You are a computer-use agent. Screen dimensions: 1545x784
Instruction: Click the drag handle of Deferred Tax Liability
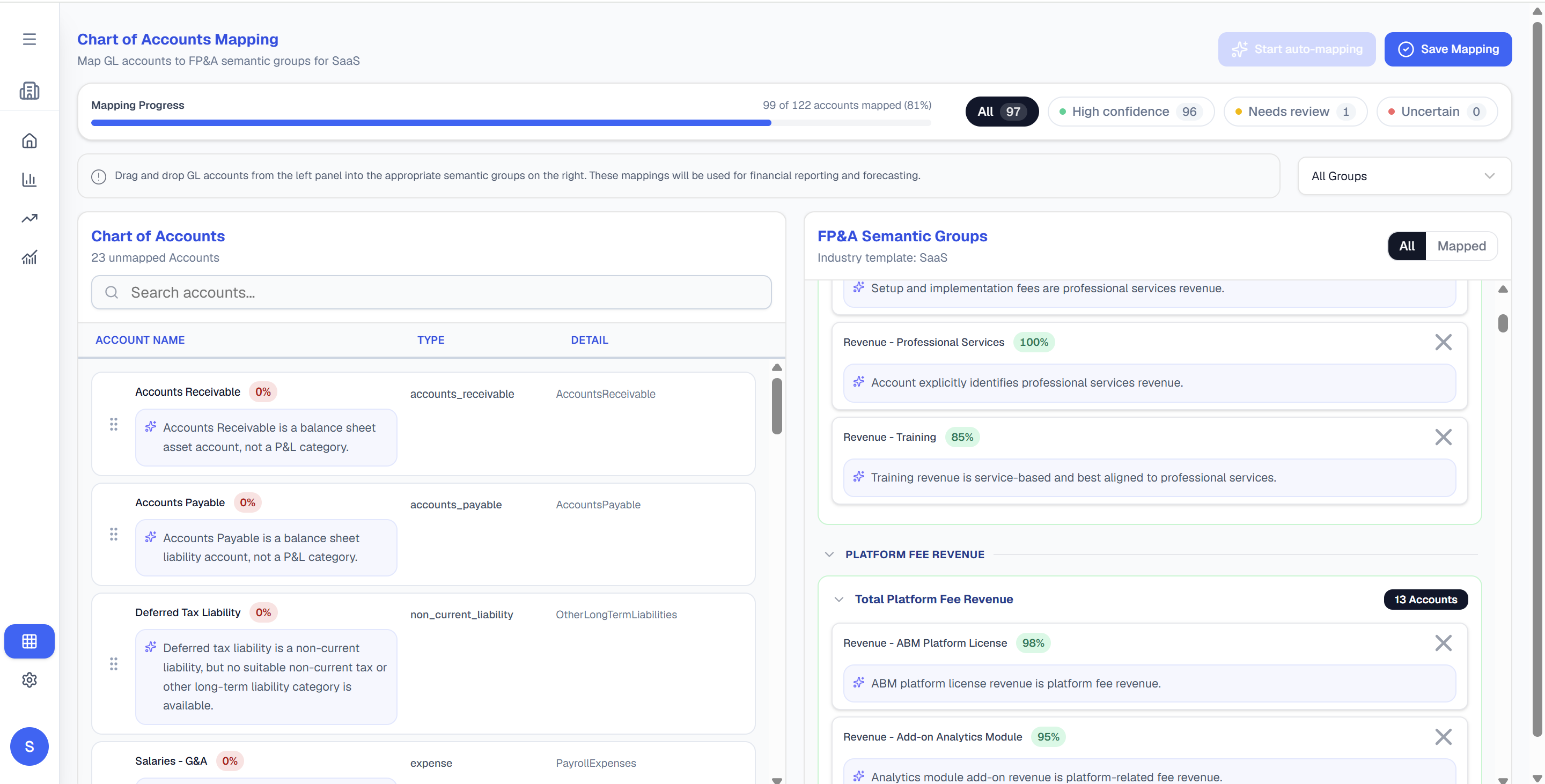pos(113,663)
